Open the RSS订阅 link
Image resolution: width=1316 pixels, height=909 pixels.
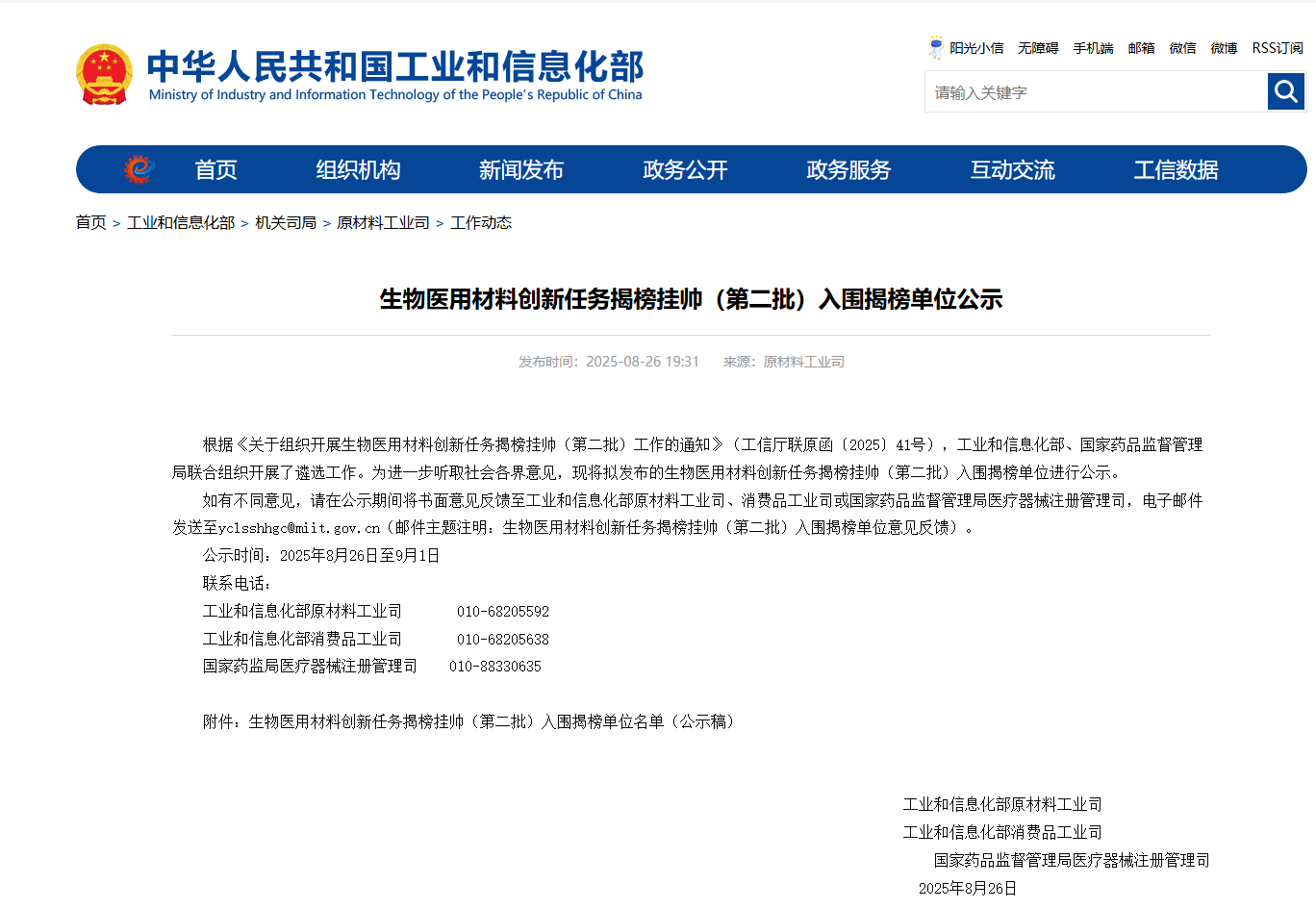click(x=1277, y=48)
